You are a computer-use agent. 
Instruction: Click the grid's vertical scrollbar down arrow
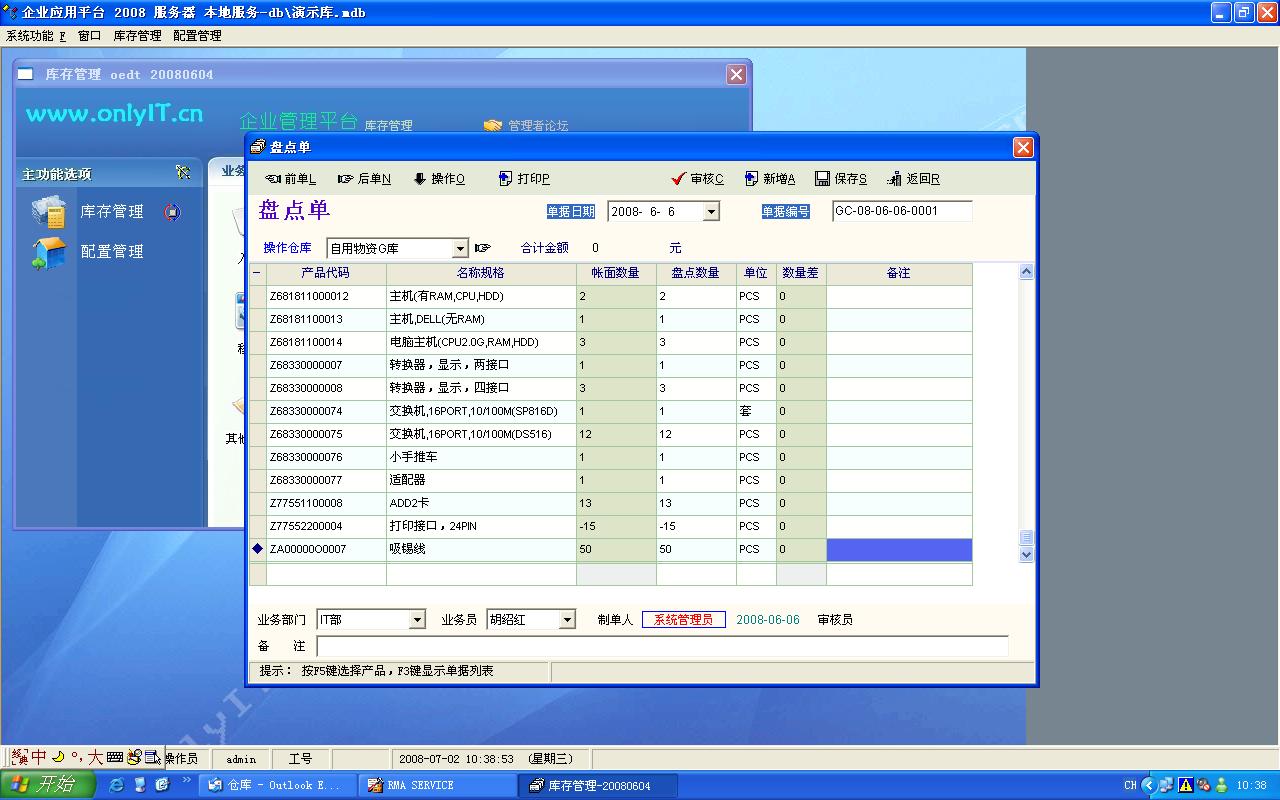(x=1025, y=555)
